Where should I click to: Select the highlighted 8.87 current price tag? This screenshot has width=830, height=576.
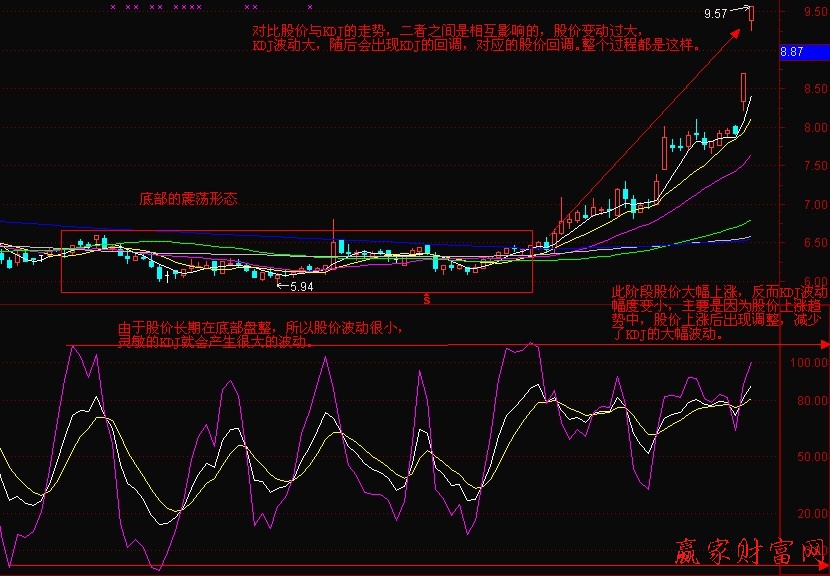[792, 52]
